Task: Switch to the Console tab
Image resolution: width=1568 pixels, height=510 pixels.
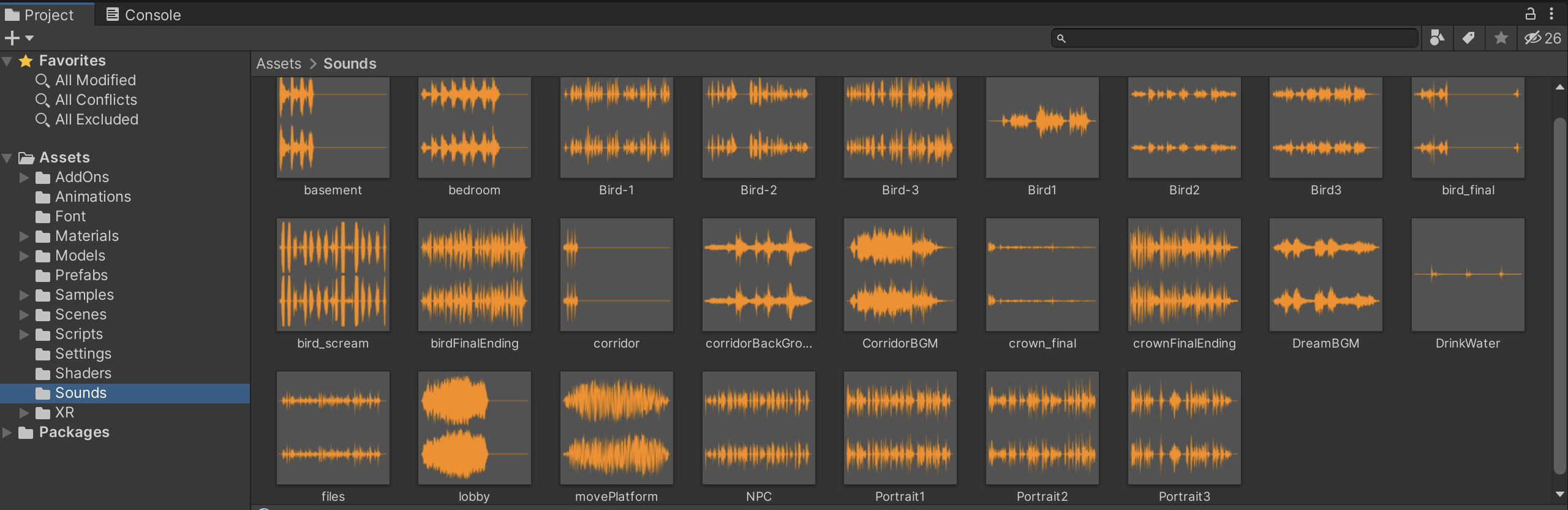Action: point(143,15)
